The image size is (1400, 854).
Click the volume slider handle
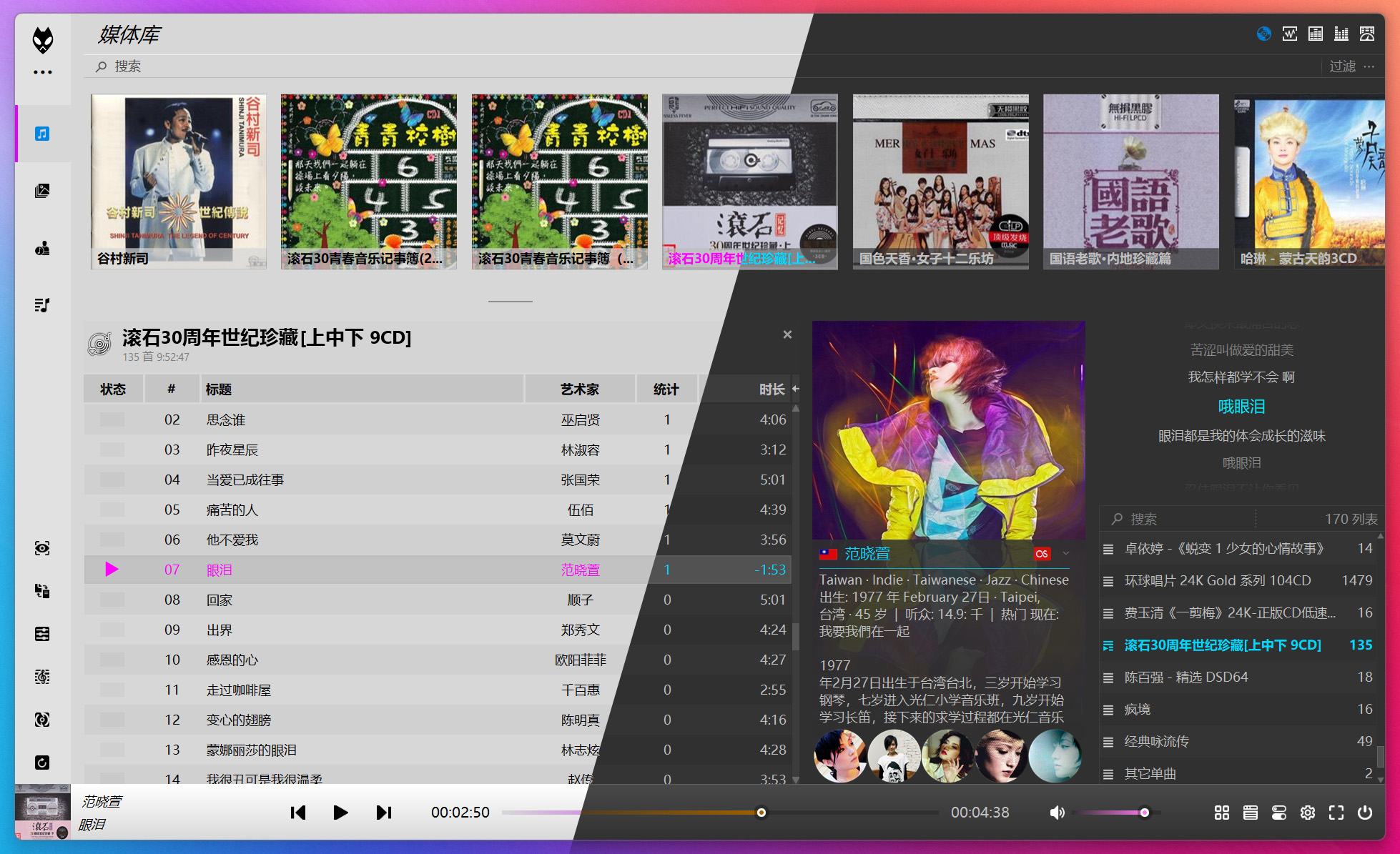click(1145, 813)
